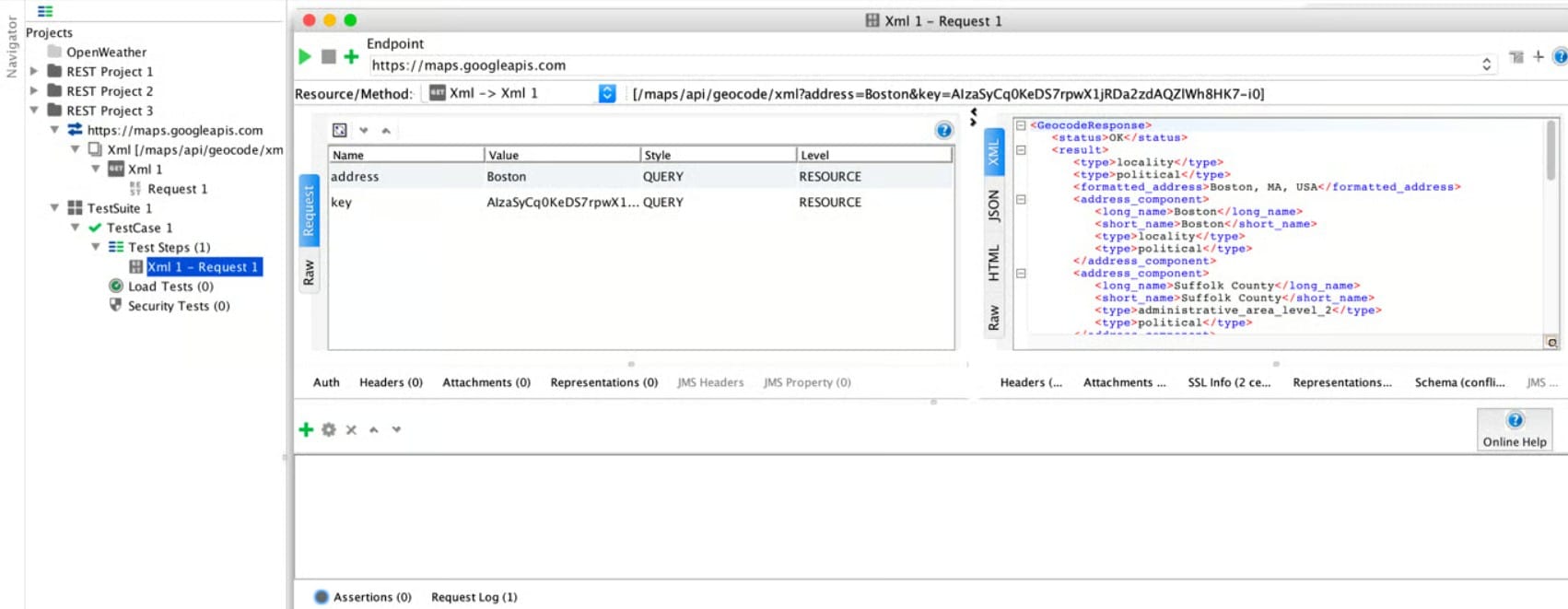Click the response XML vertical scrollbar
Screen dimensions: 1568x609
tap(1551, 150)
